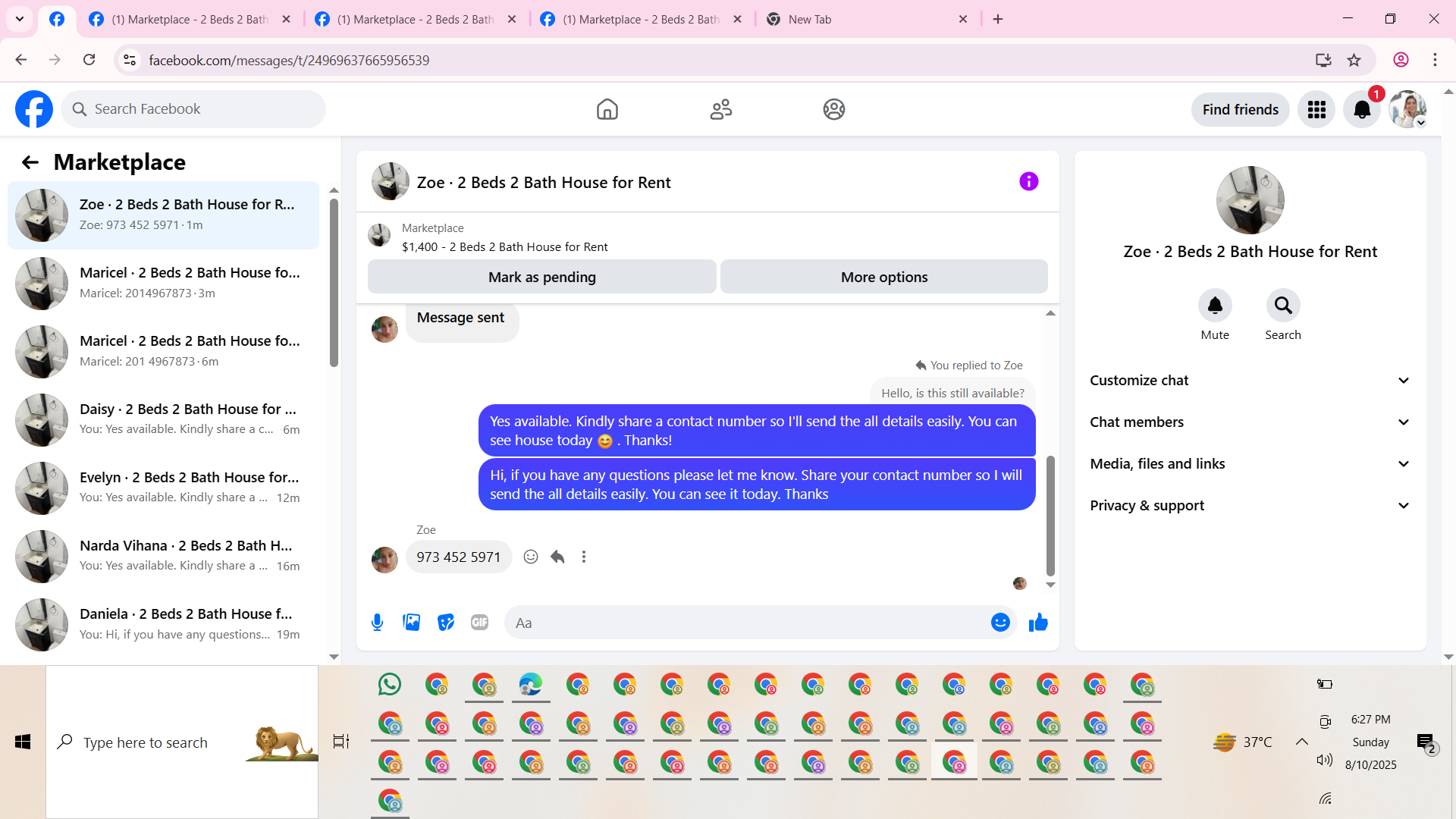The height and width of the screenshot is (819, 1456).
Task: Click the chat messages scrollbar
Action: 1050,516
